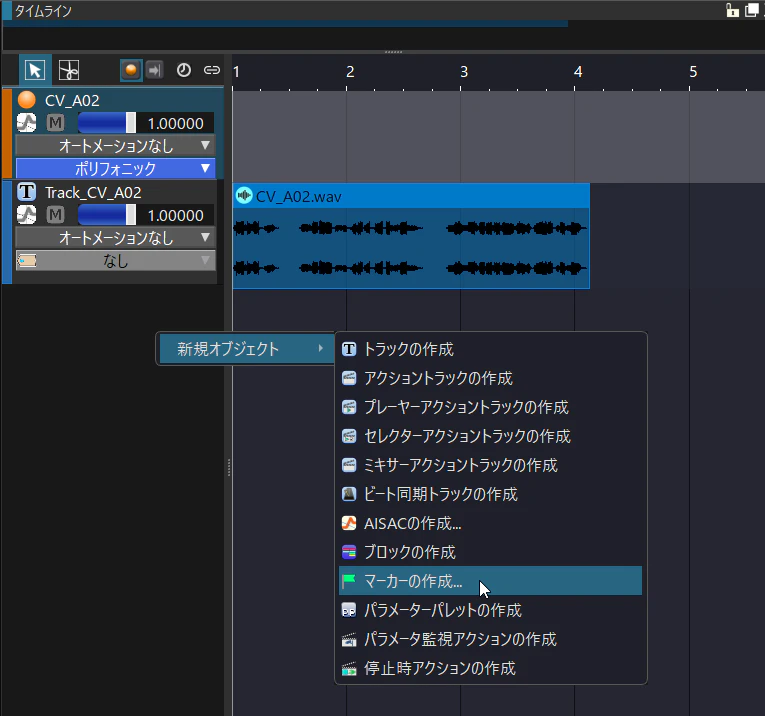Select the Track_CV_A02 track name
This screenshot has width=765, height=716.
(93, 193)
